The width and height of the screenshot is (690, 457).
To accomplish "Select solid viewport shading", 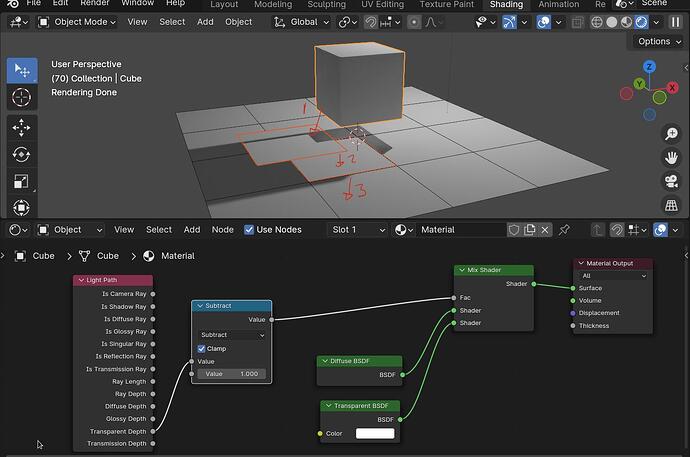I will (x=612, y=22).
